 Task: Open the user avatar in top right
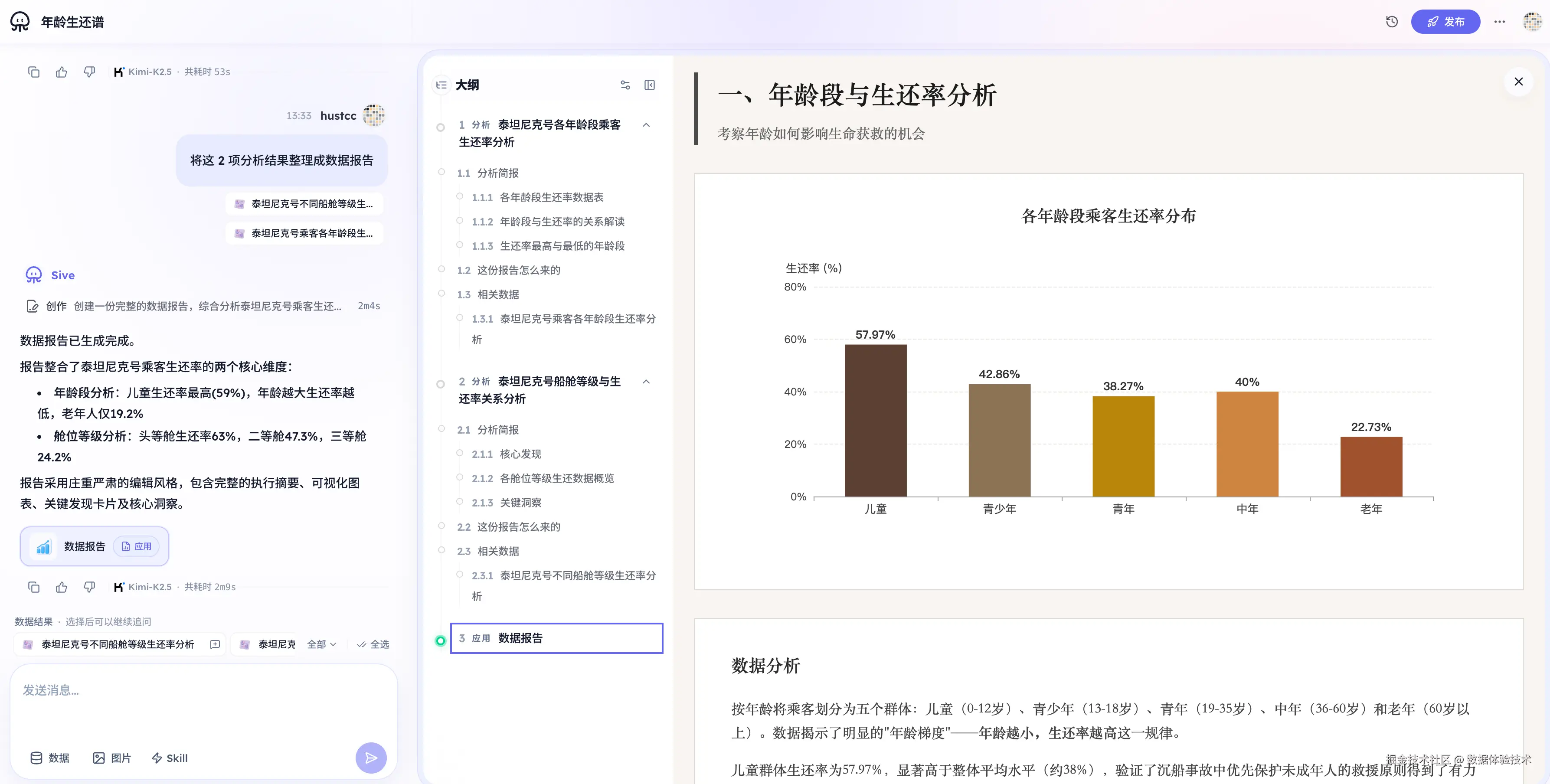(1532, 22)
